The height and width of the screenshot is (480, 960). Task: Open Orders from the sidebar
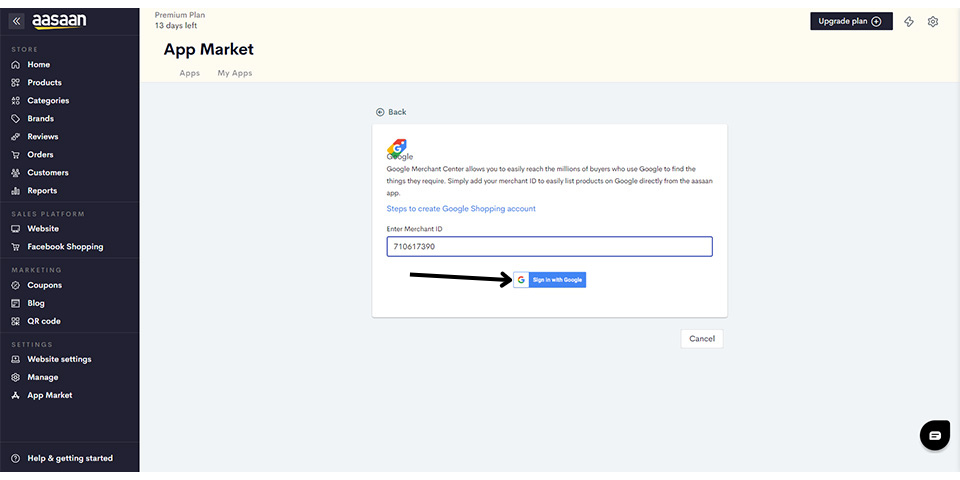tap(40, 155)
